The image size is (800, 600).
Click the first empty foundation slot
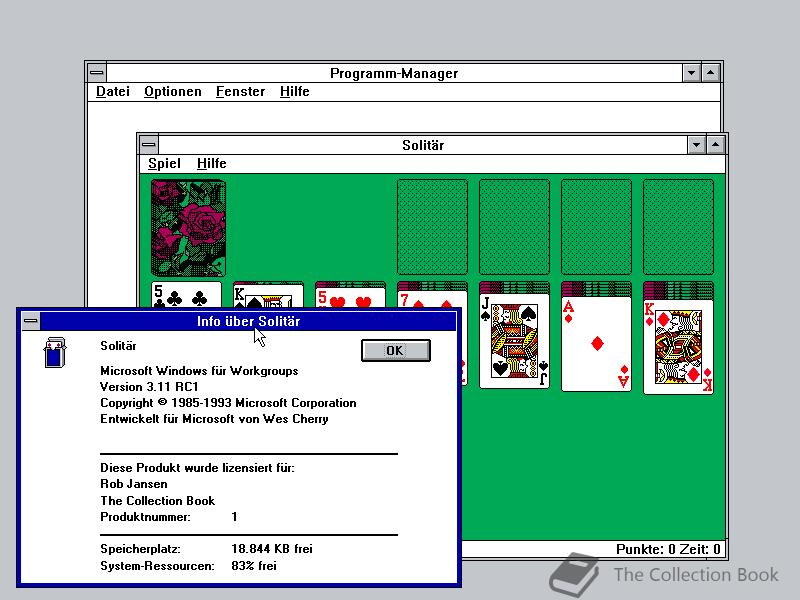tap(432, 227)
